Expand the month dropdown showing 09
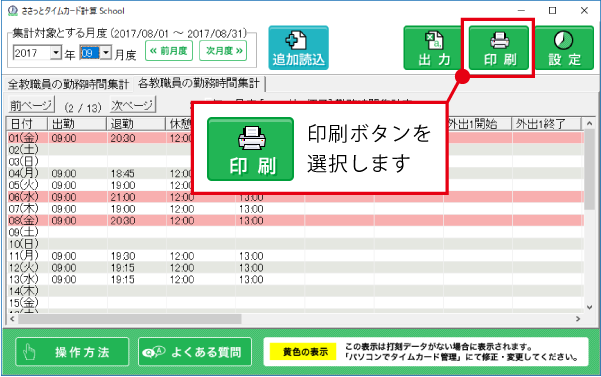The height and width of the screenshot is (377, 601). (106, 52)
